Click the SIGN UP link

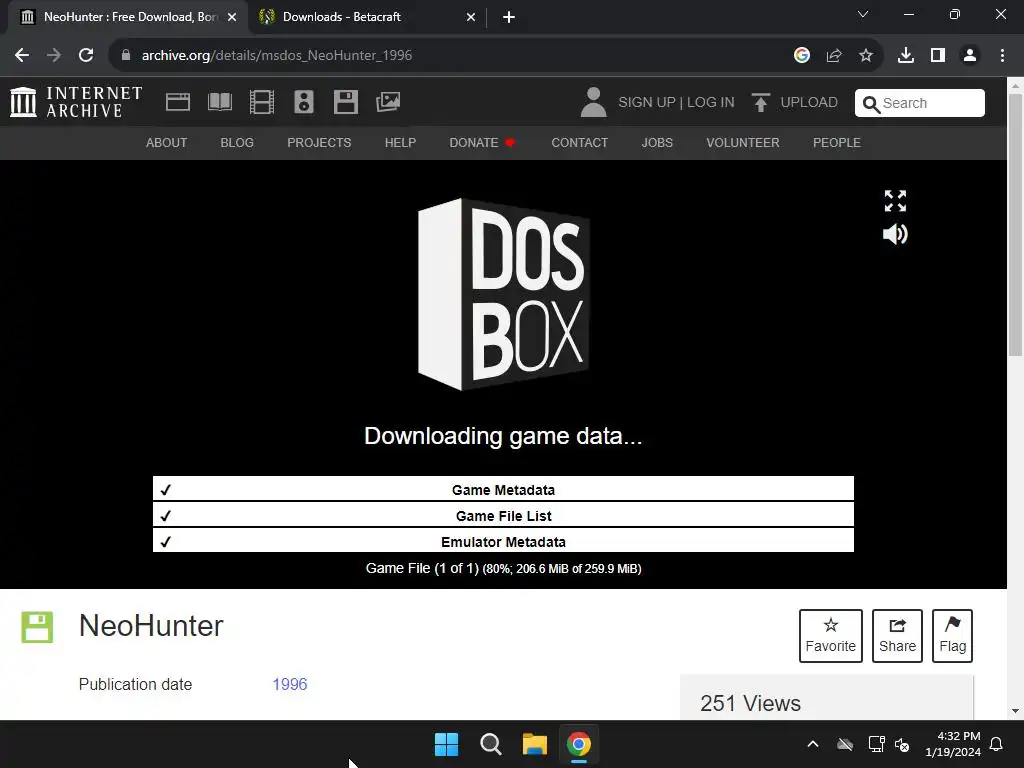pos(647,103)
